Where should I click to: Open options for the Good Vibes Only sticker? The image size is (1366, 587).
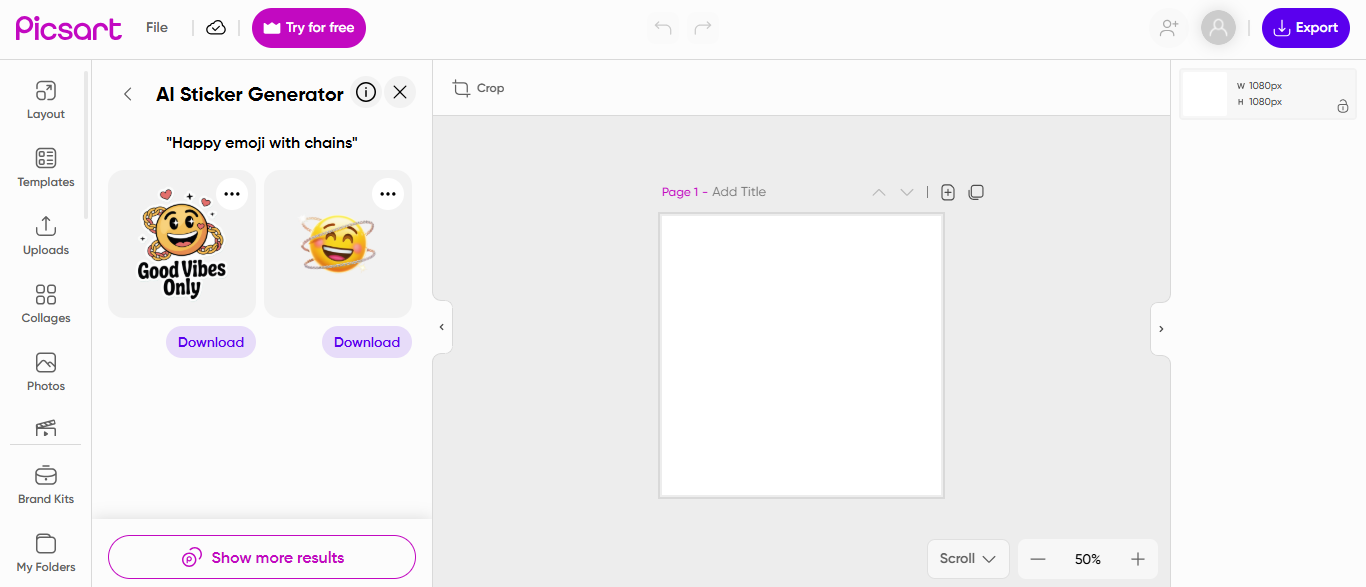tap(232, 194)
